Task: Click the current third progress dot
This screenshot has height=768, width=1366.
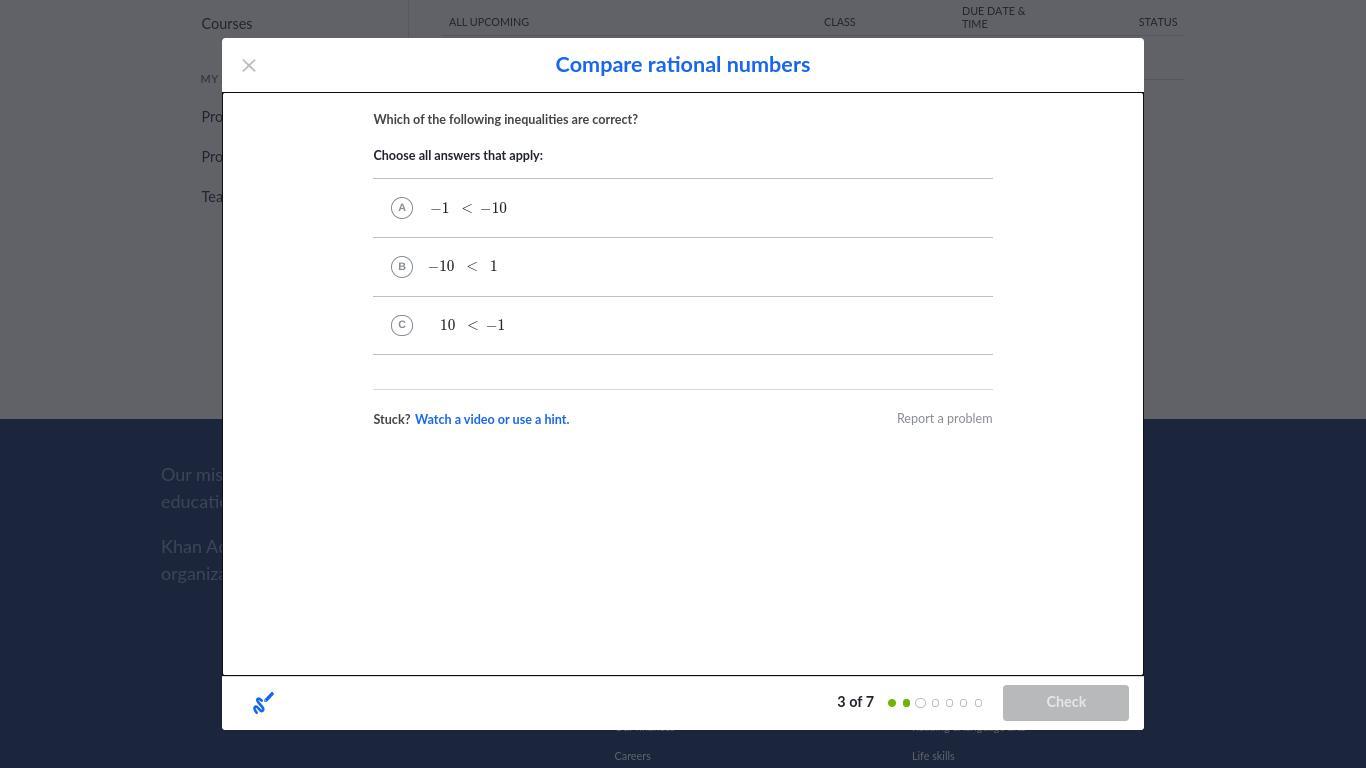Action: 921,703
